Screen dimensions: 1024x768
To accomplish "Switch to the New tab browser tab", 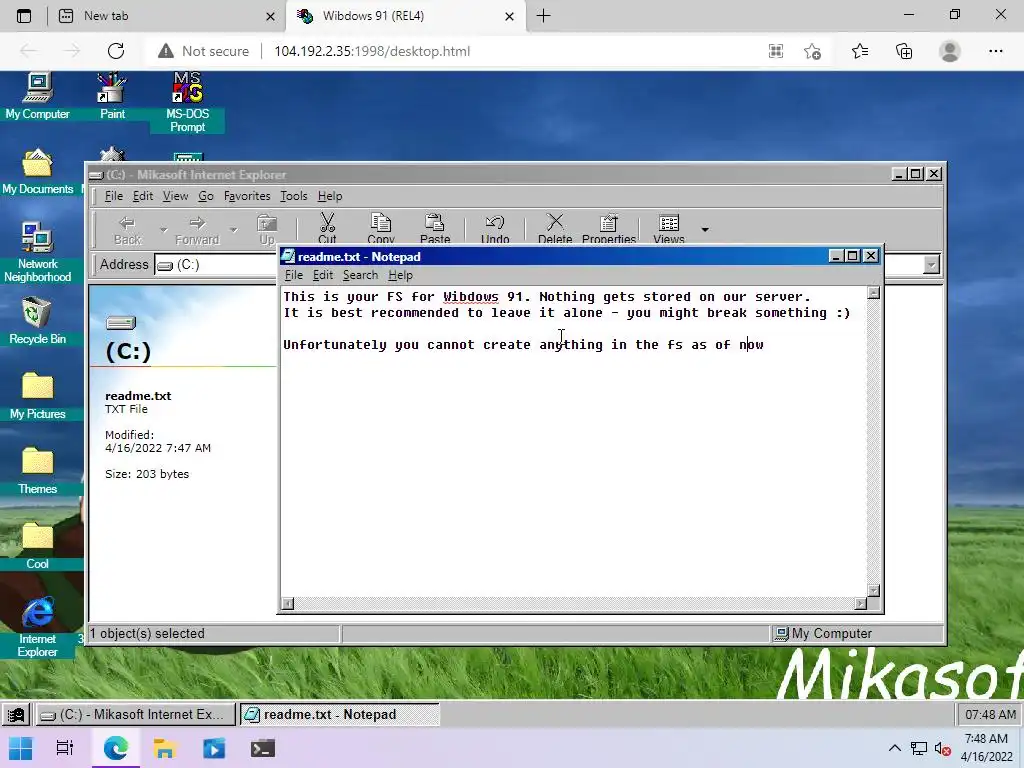I will pyautogui.click(x=167, y=16).
